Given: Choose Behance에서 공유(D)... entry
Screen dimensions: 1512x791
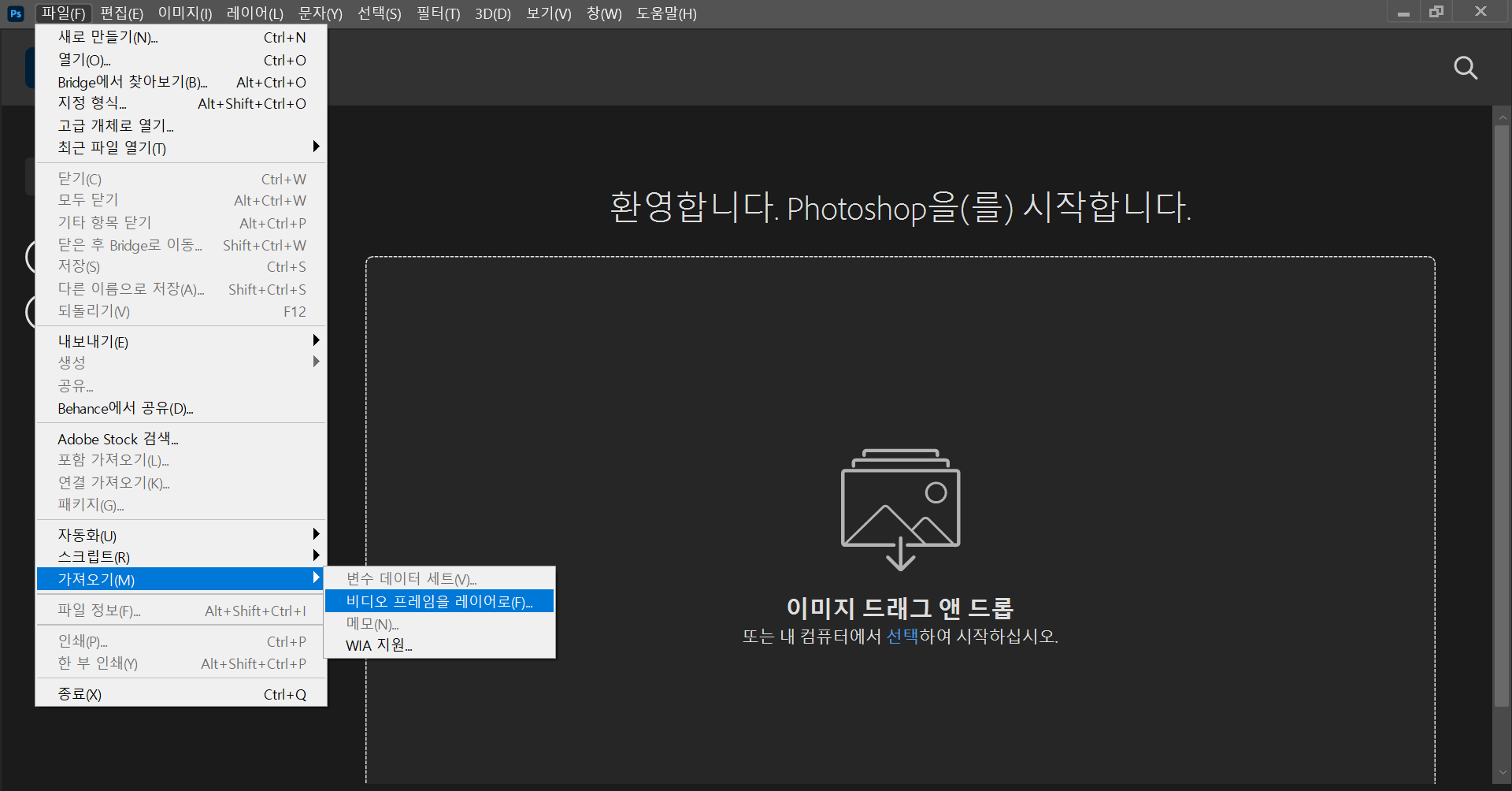Looking at the screenshot, I should [x=181, y=408].
